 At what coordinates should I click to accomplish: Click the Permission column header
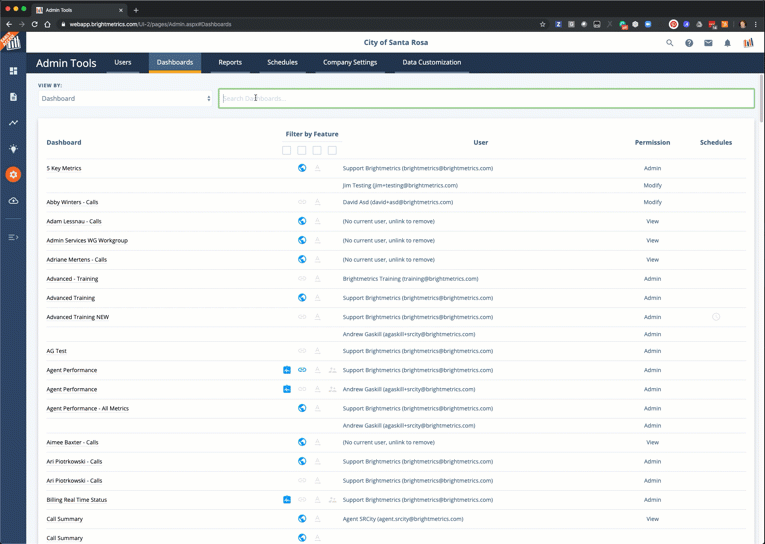coord(652,142)
